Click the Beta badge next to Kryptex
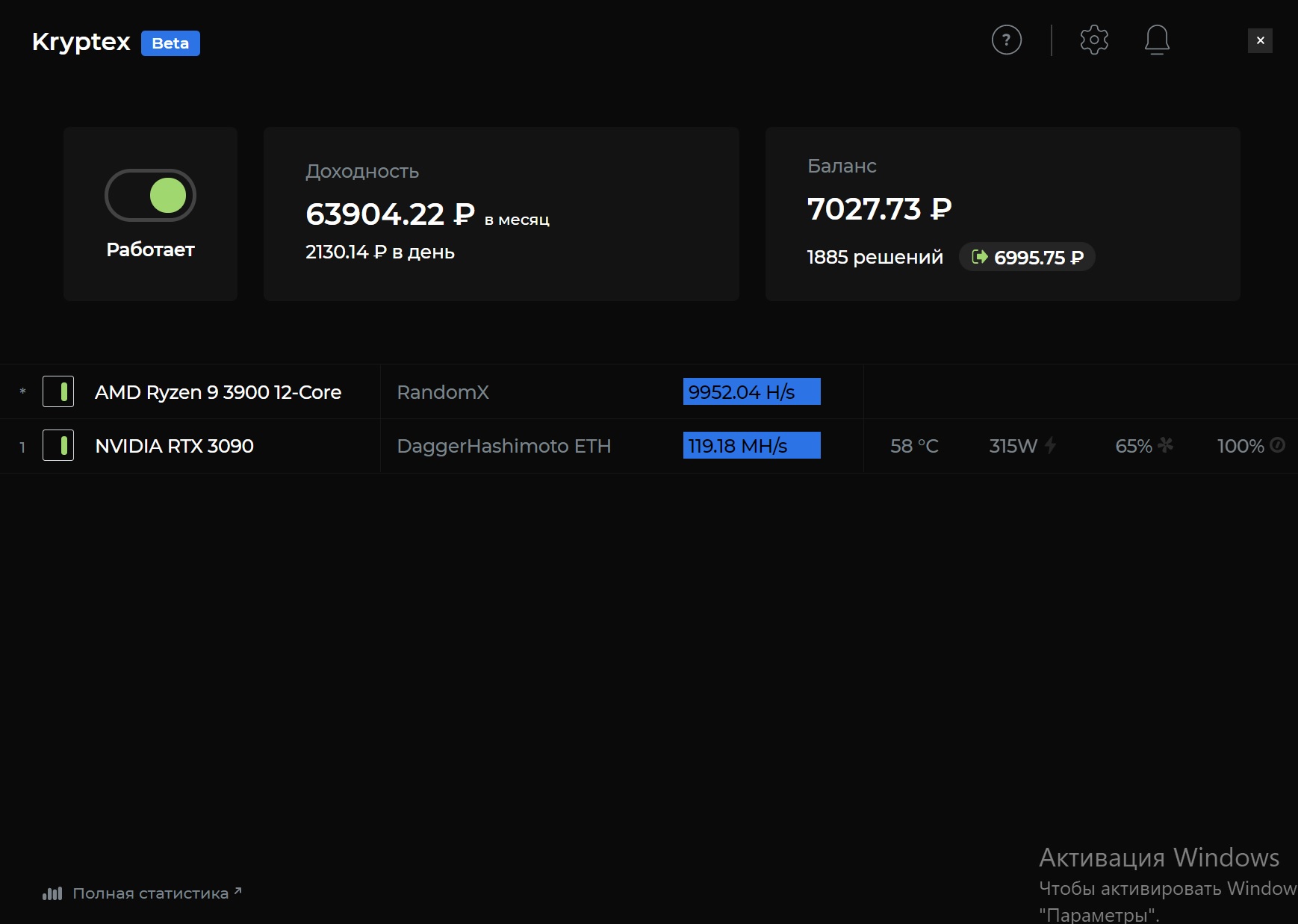The height and width of the screenshot is (924, 1298). (170, 43)
